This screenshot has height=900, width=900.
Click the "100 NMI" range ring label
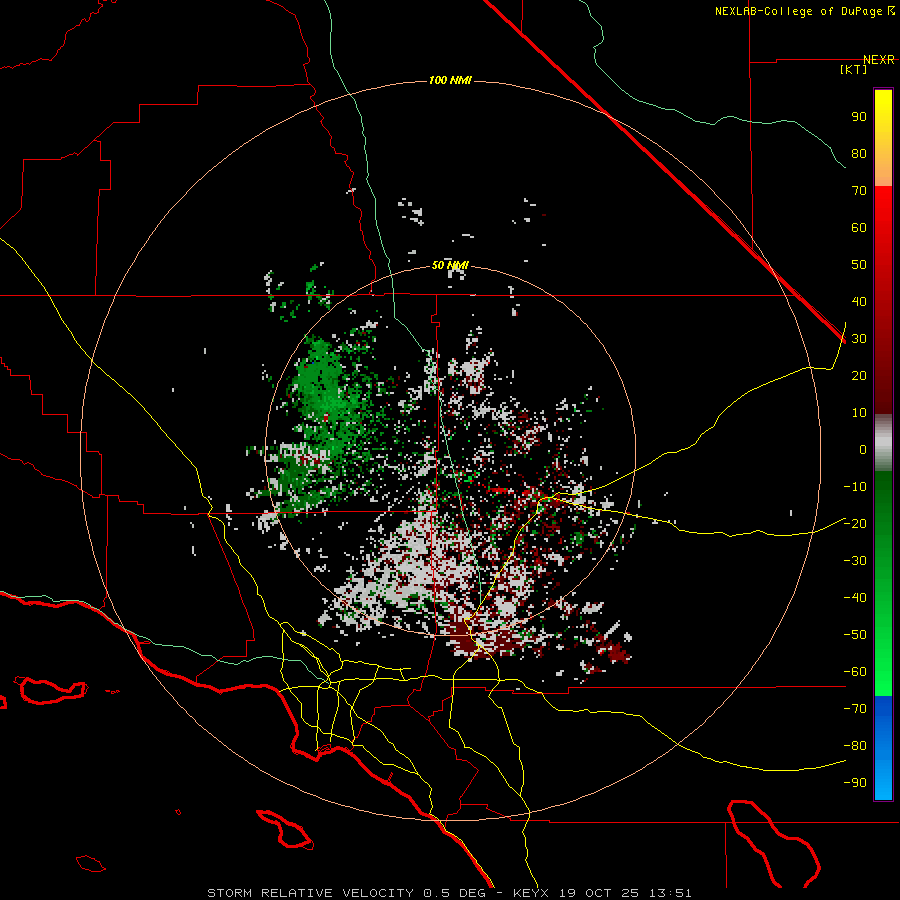click(x=450, y=80)
